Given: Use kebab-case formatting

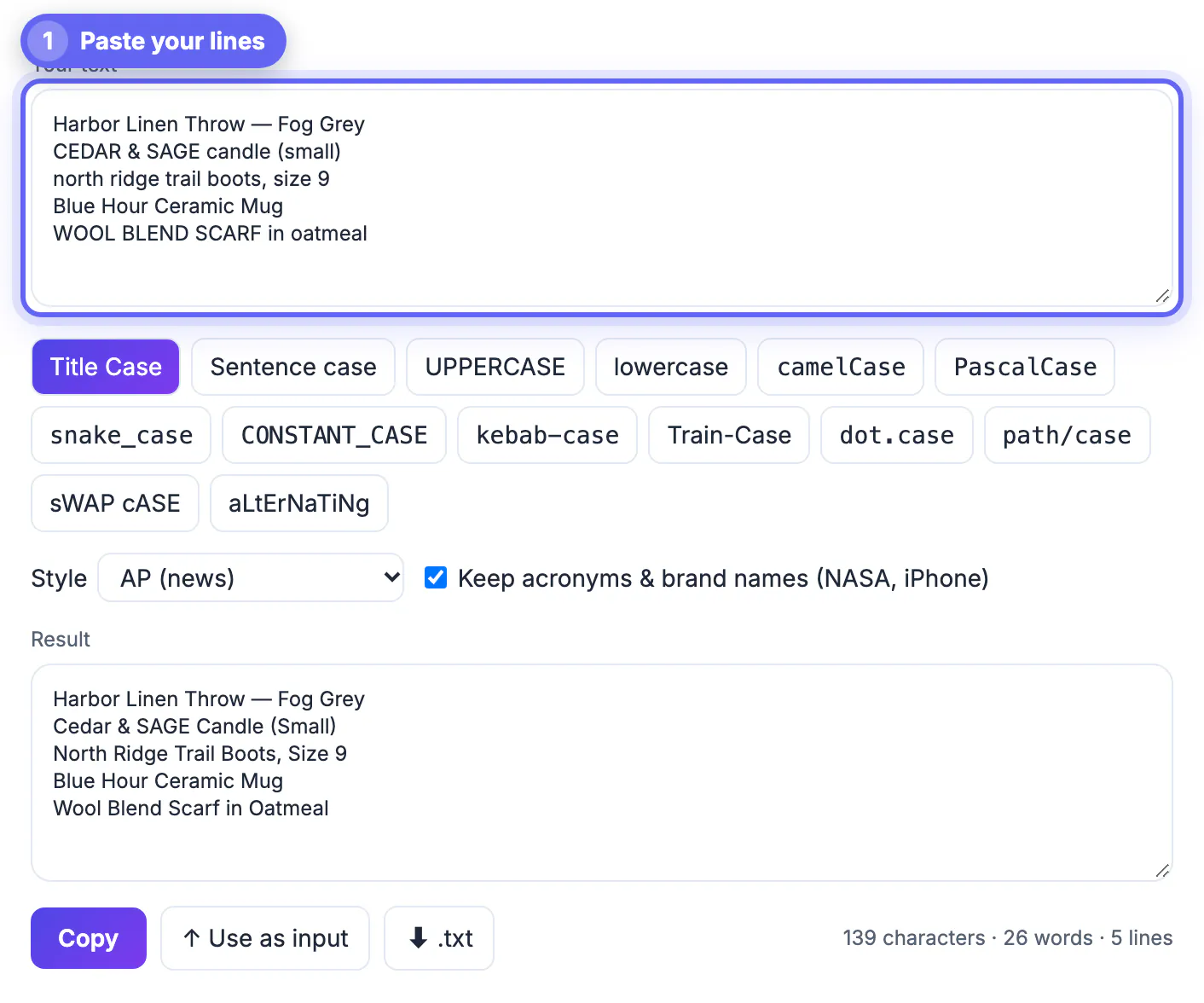Looking at the screenshot, I should (547, 435).
